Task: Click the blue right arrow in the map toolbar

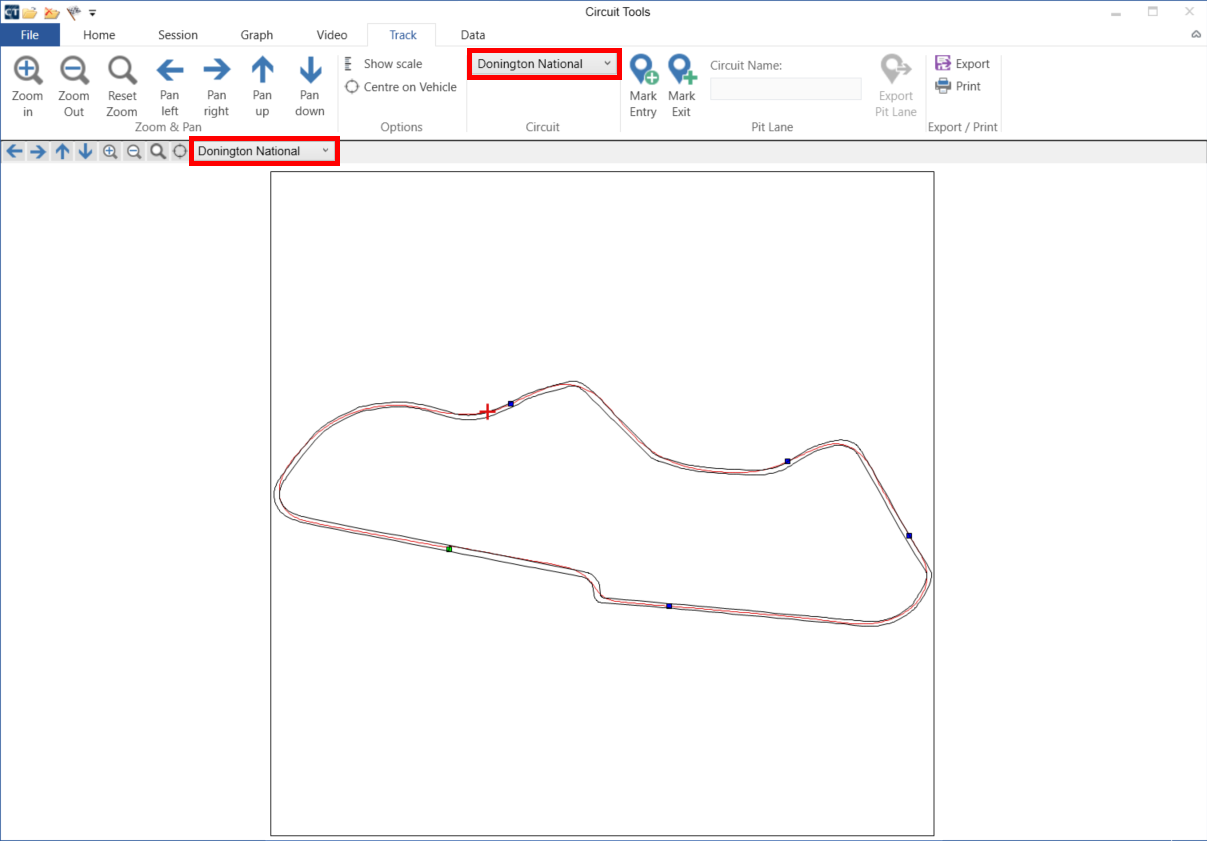Action: pos(38,151)
